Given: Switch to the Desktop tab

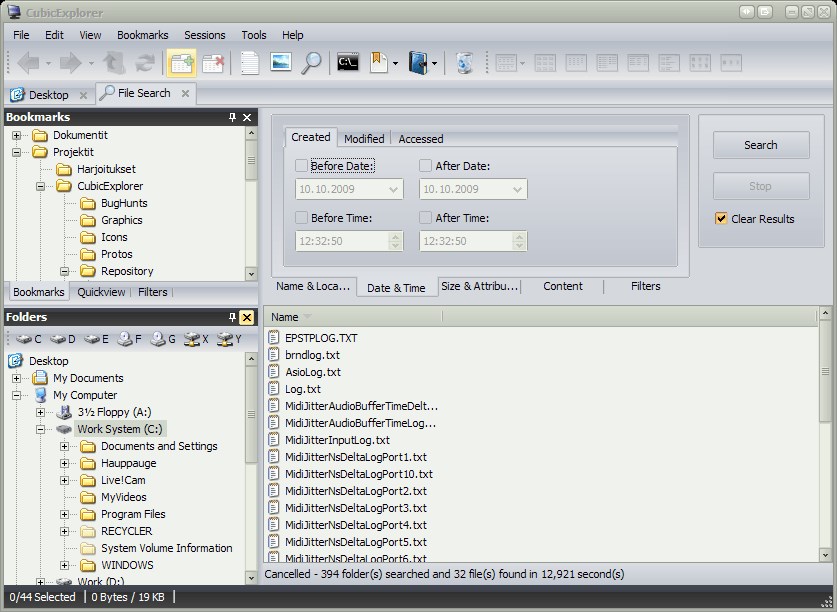Looking at the screenshot, I should pos(49,95).
